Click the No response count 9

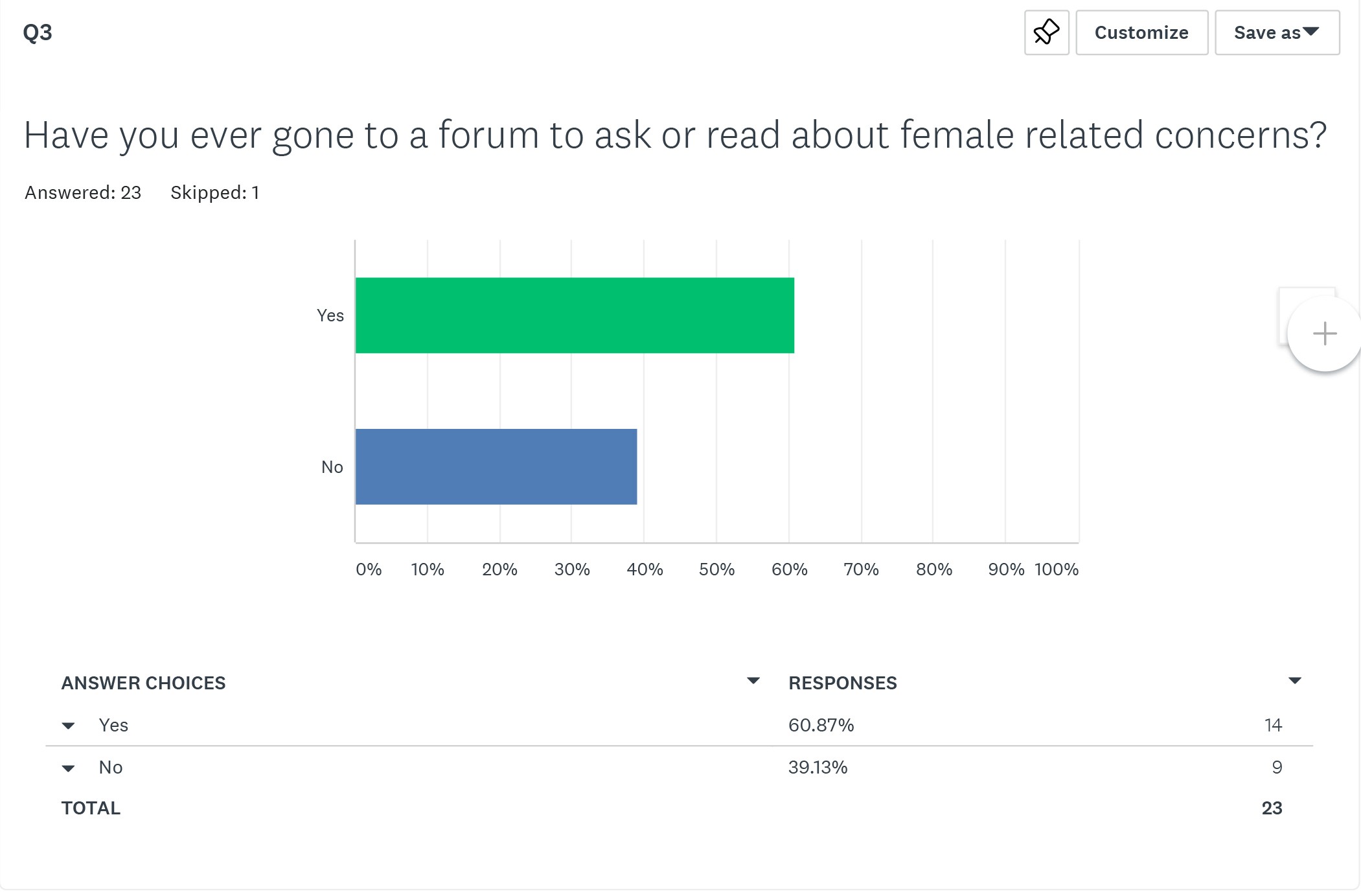[x=1277, y=768]
